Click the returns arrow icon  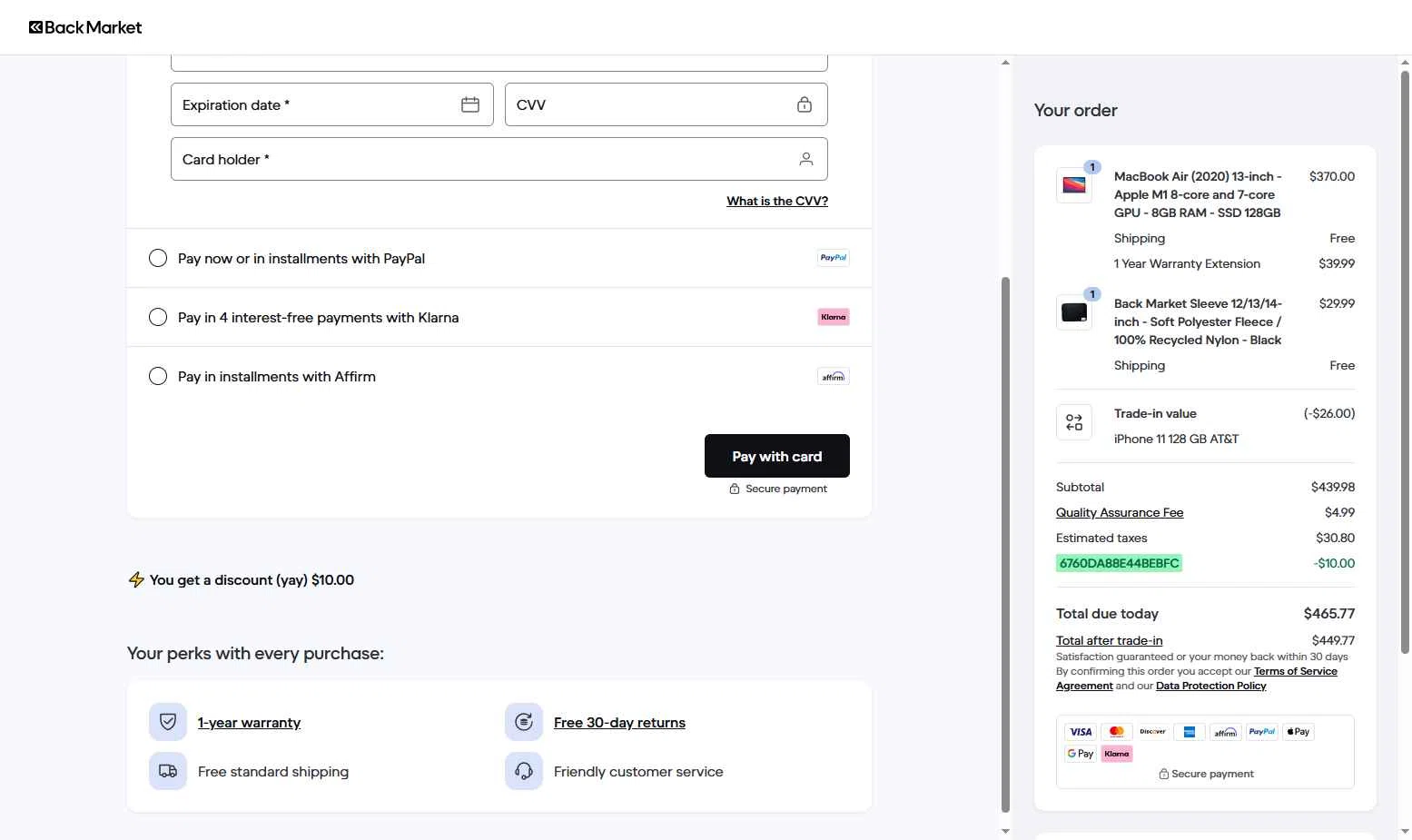[x=524, y=722]
